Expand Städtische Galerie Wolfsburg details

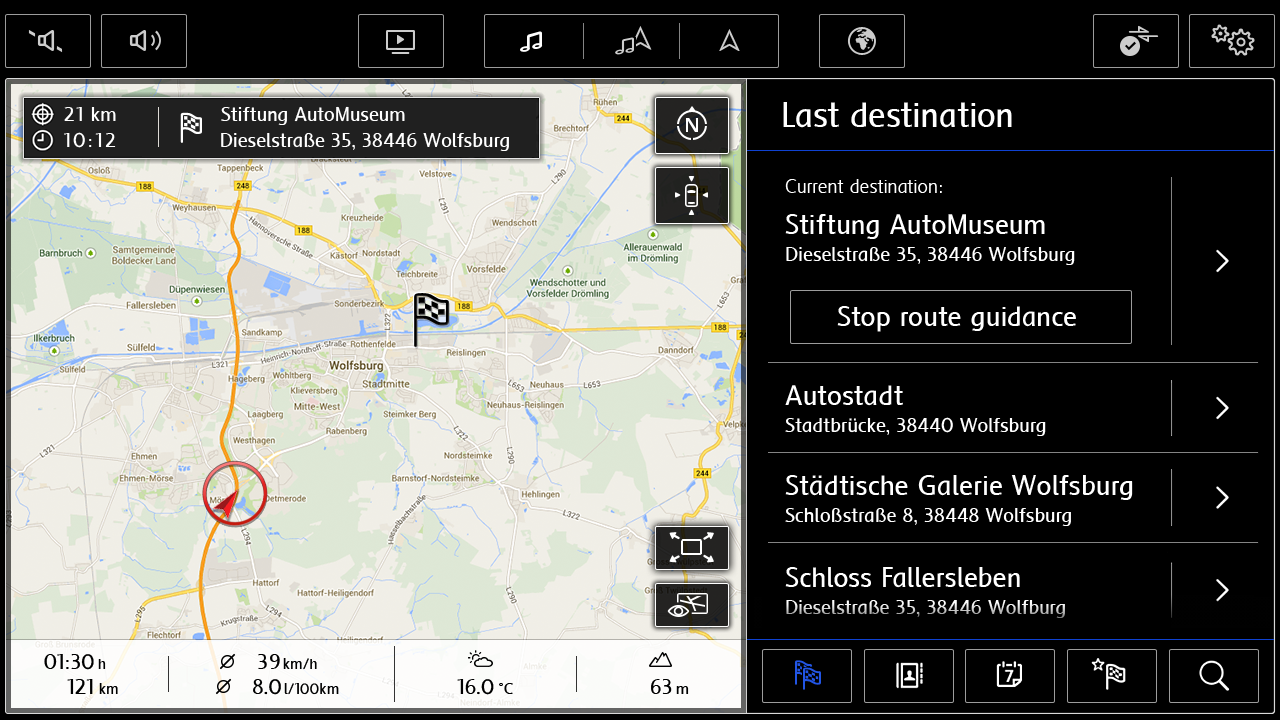1221,497
